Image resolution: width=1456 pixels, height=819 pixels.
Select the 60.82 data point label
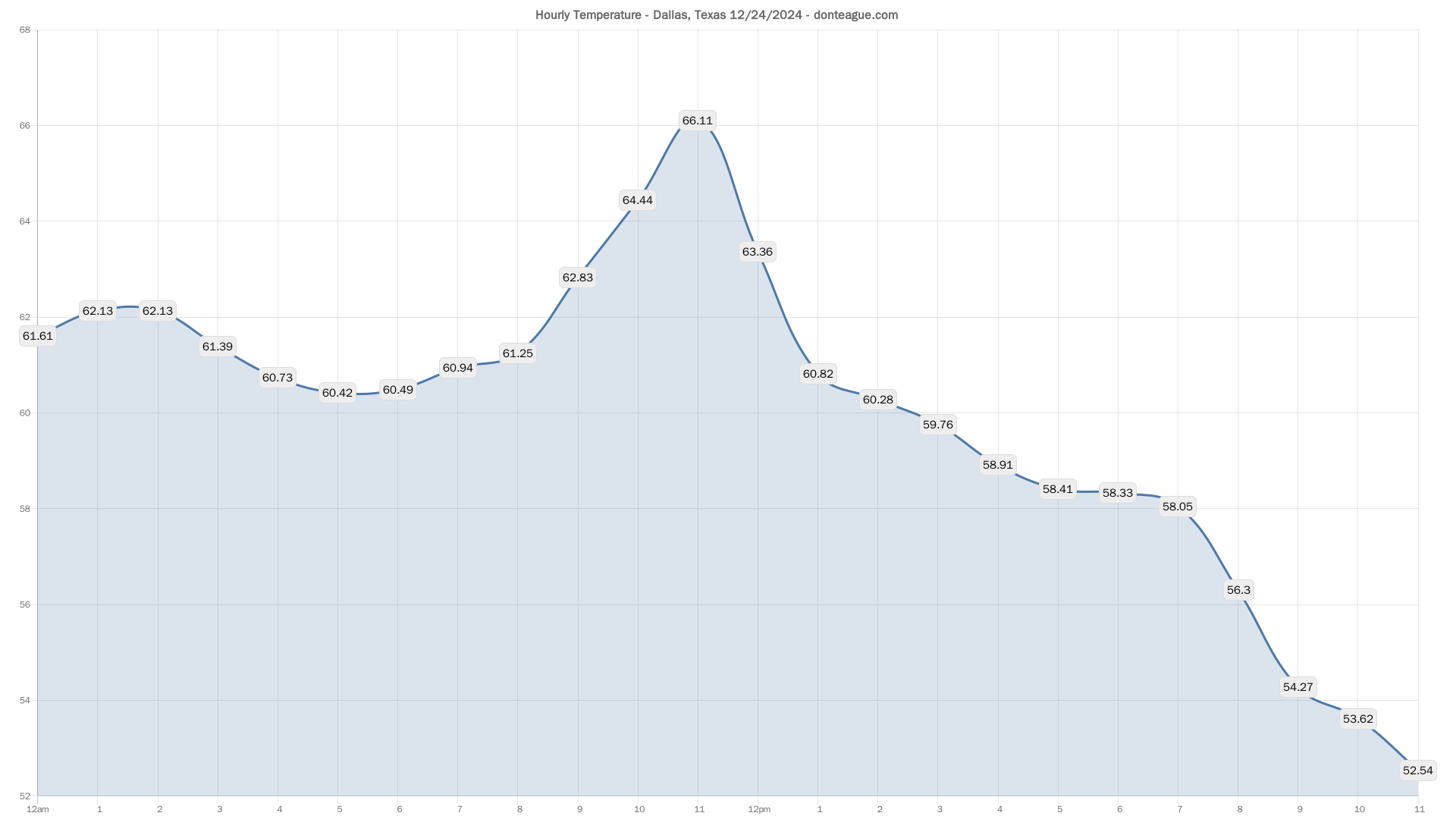pos(818,374)
